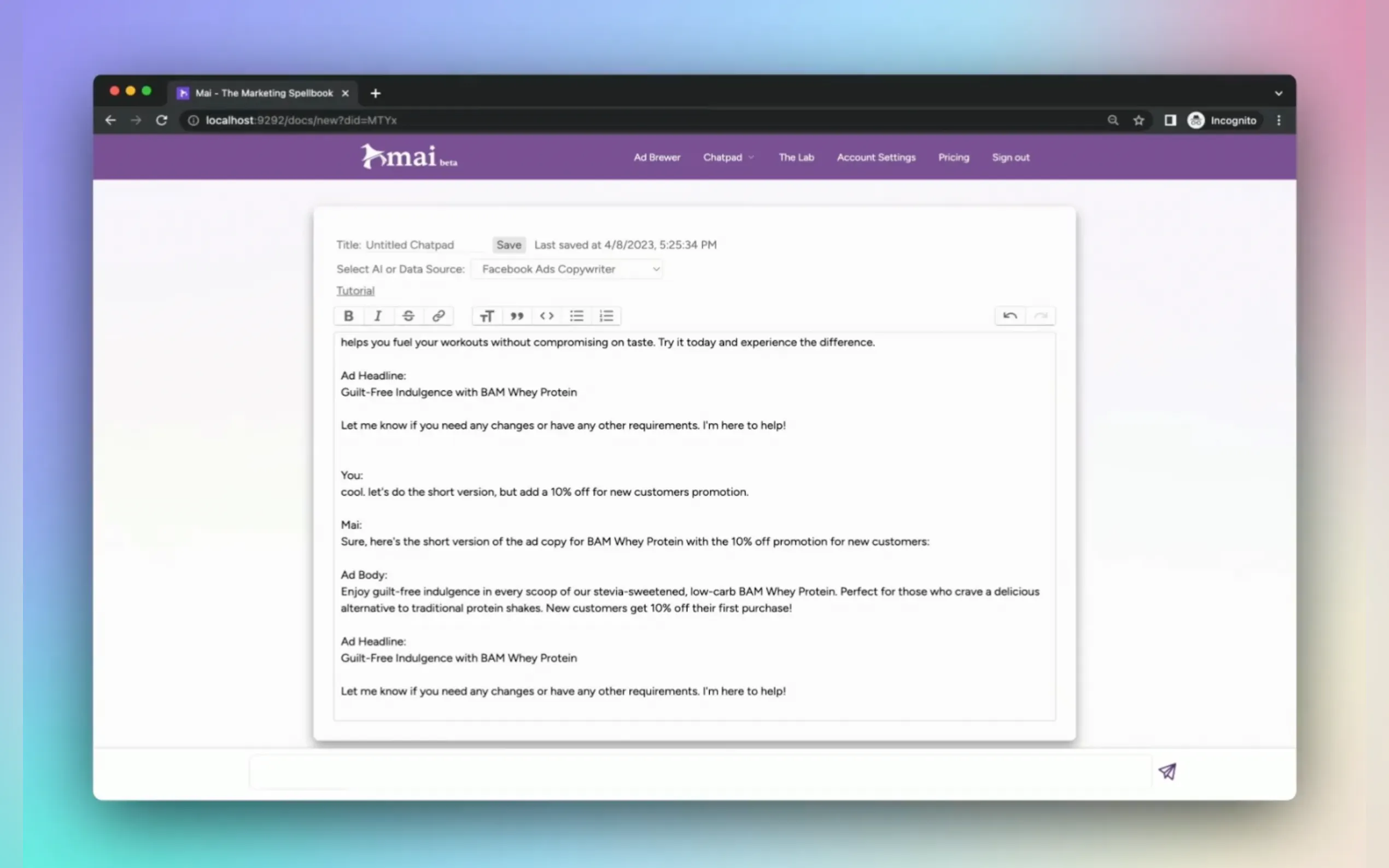
Task: Toggle code formatting icon
Action: (547, 316)
